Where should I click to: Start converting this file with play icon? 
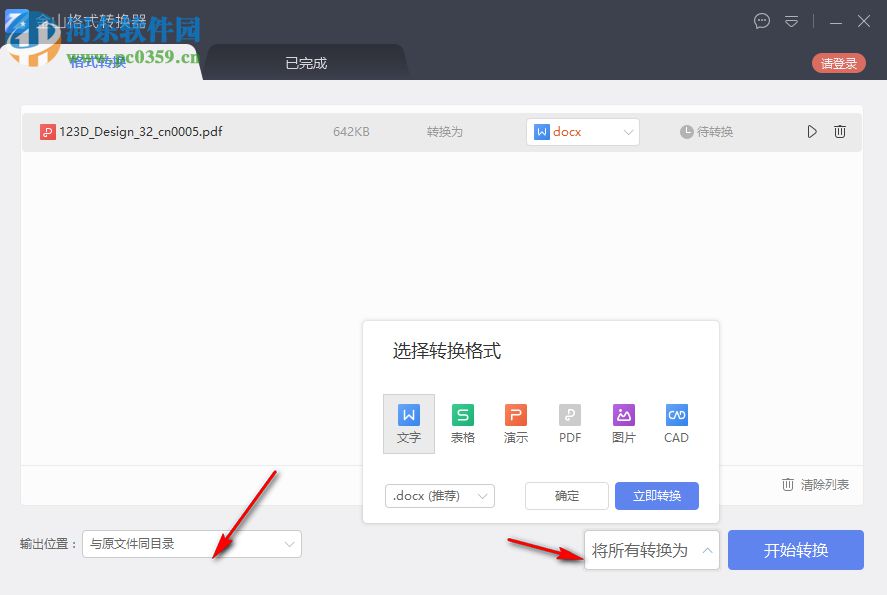(812, 132)
